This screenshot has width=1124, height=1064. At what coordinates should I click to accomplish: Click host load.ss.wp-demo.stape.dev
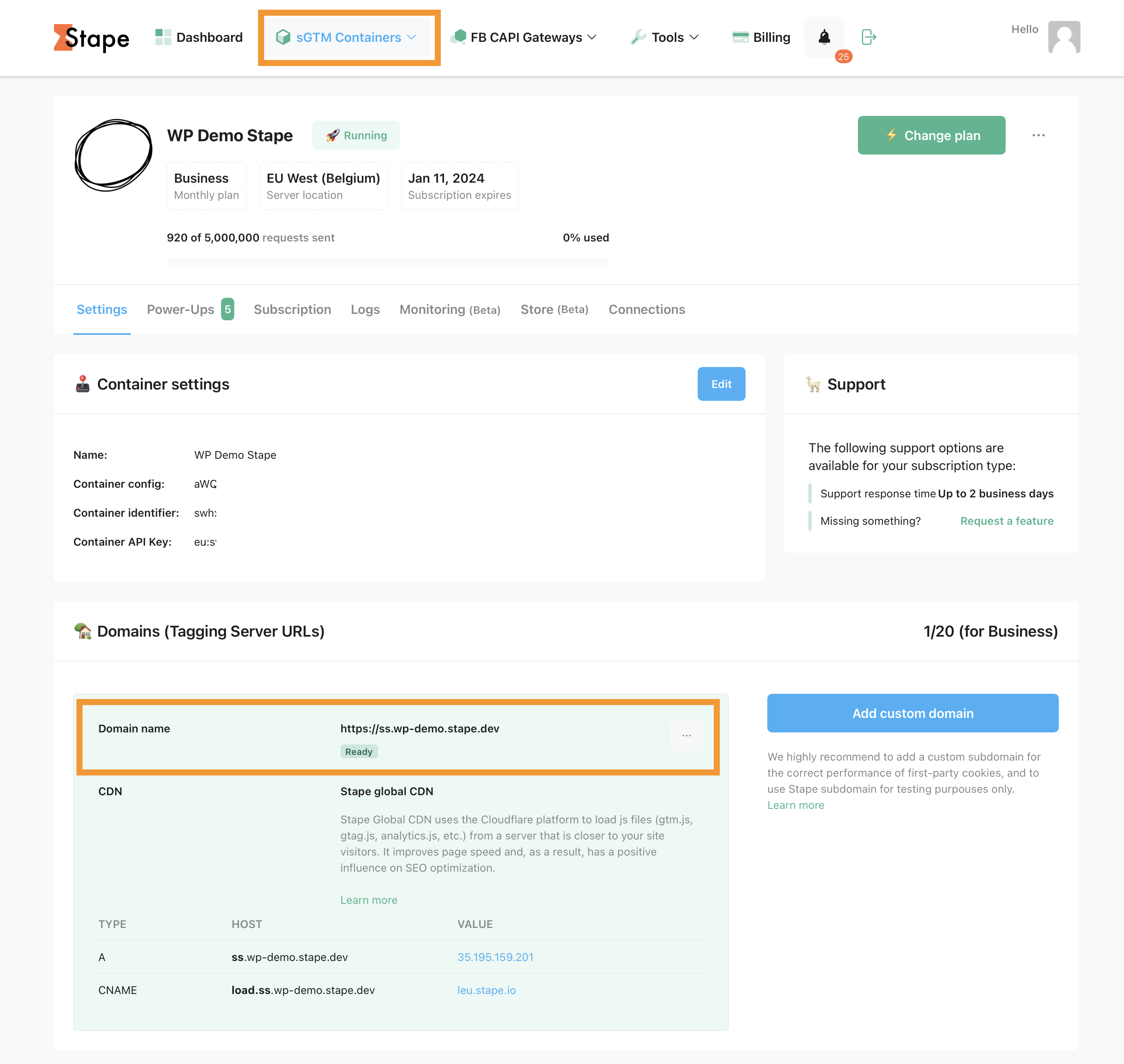303,990
